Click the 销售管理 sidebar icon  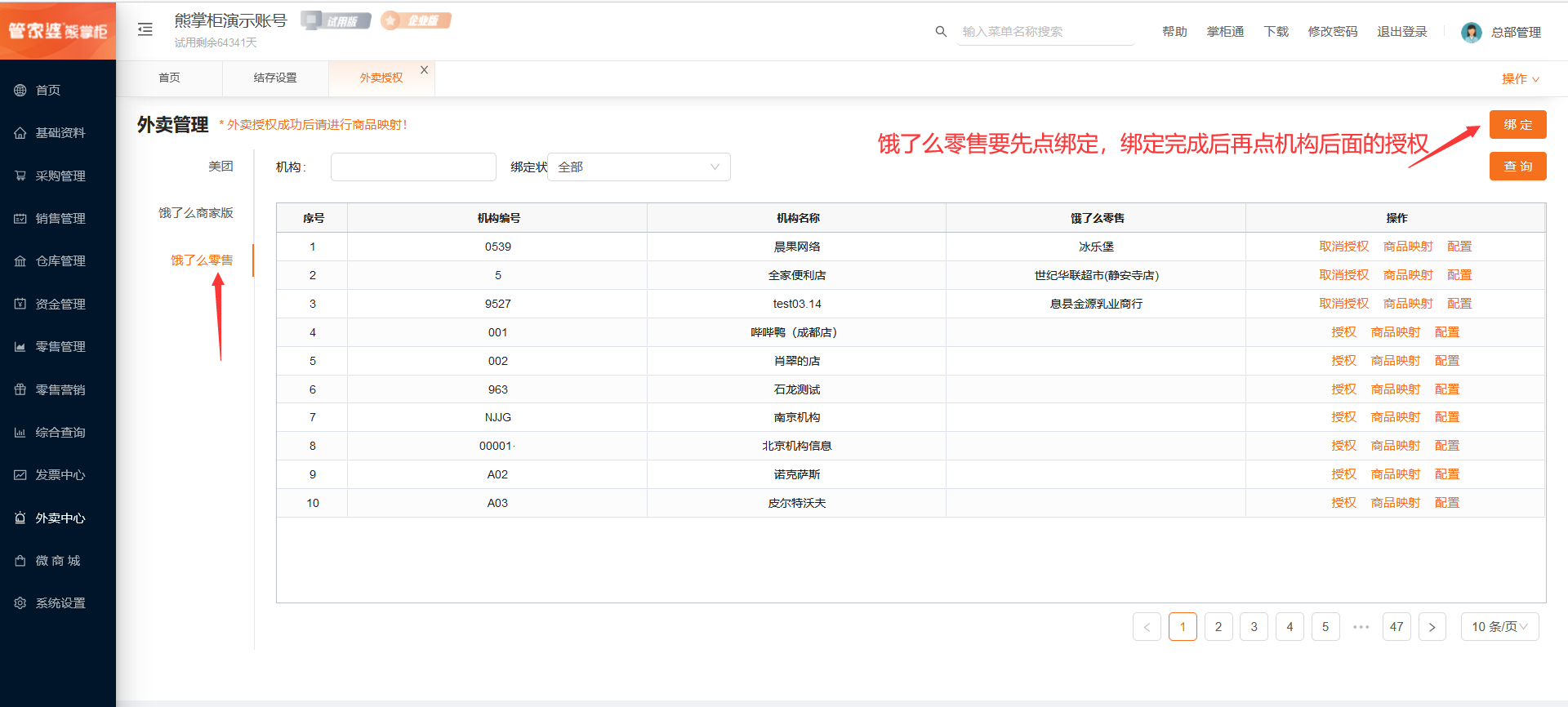pos(20,218)
